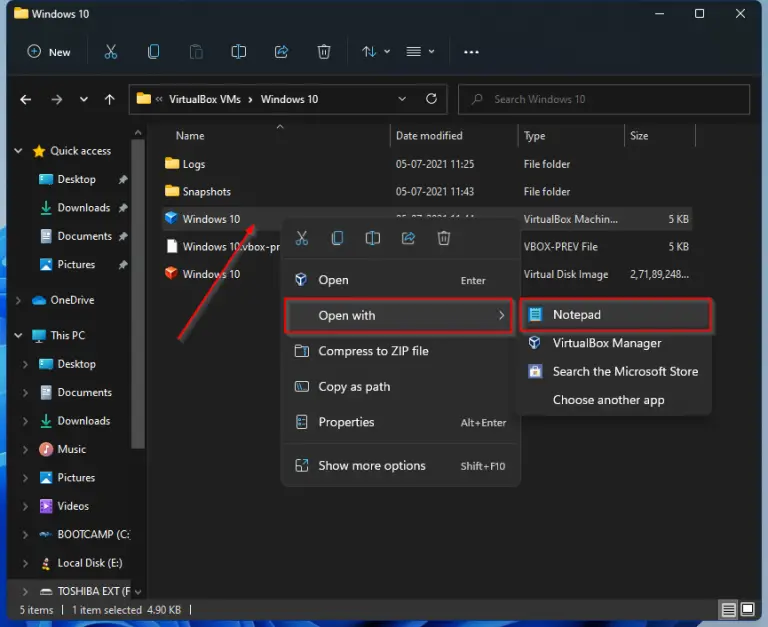Click the Copy icon in the top toolbar
This screenshot has height=627, width=768.
[x=153, y=52]
